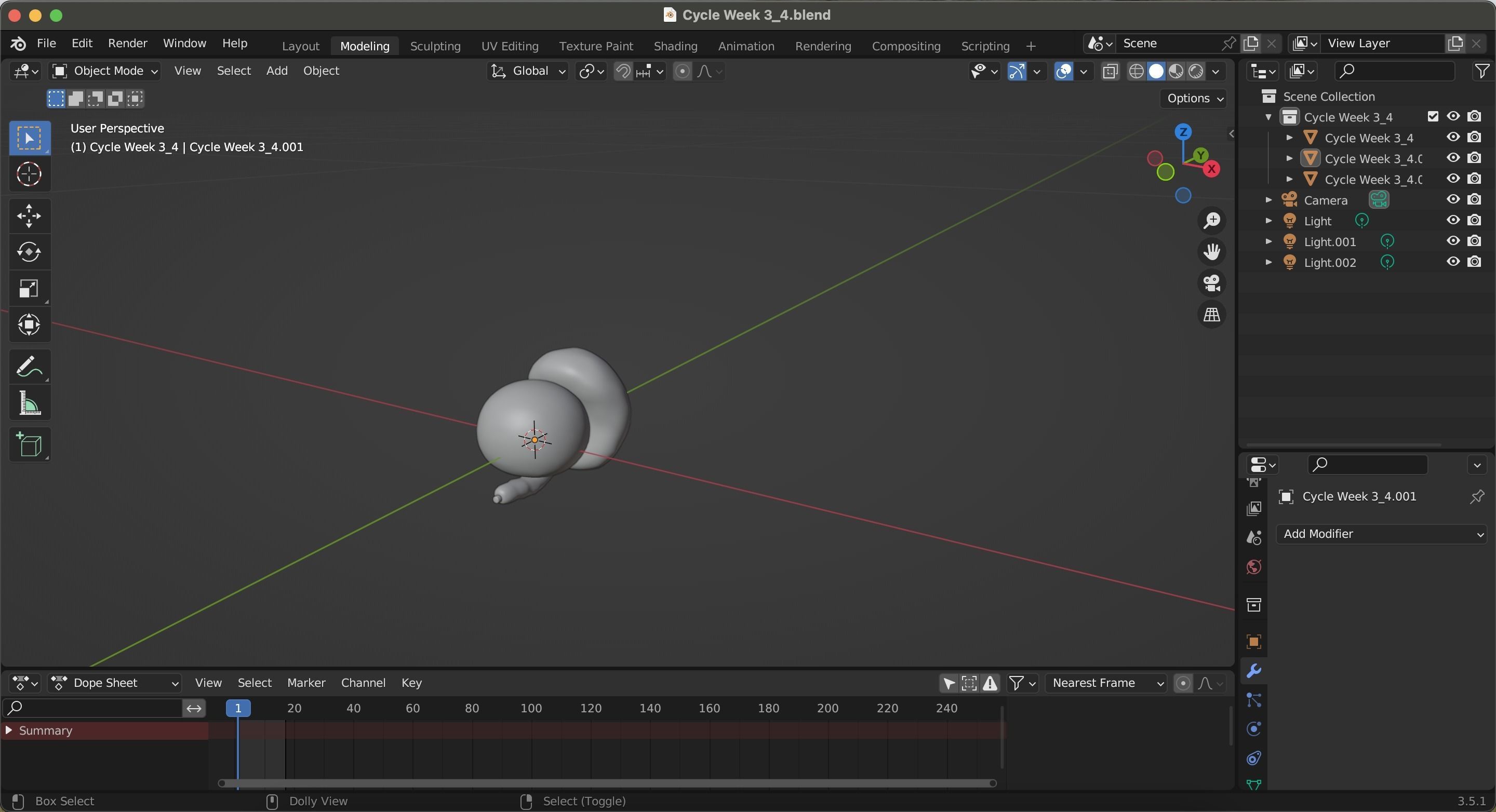Select the Measure ruler tool
Screen dimensions: 1496x812
pos(30,403)
